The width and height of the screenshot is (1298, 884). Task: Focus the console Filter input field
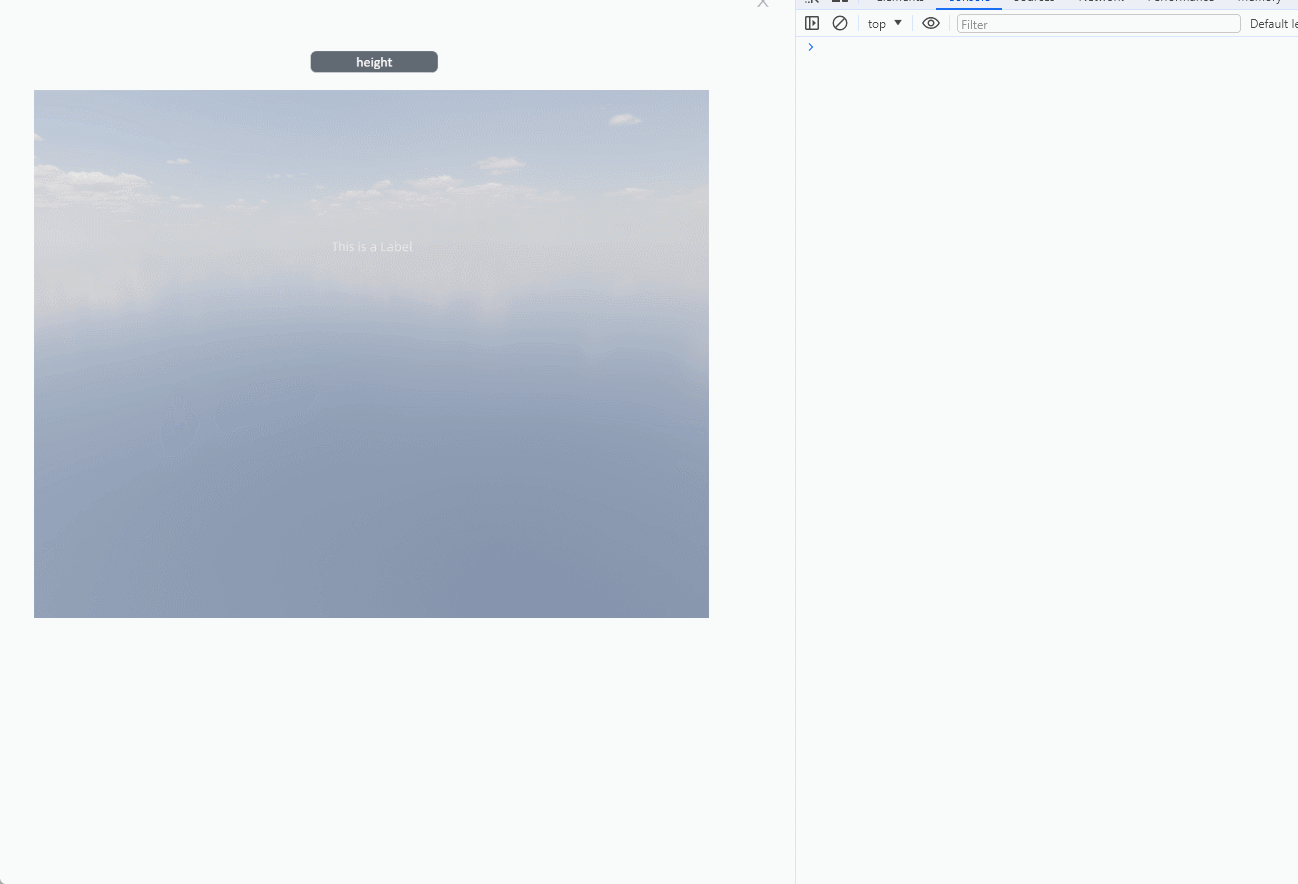click(x=1097, y=24)
